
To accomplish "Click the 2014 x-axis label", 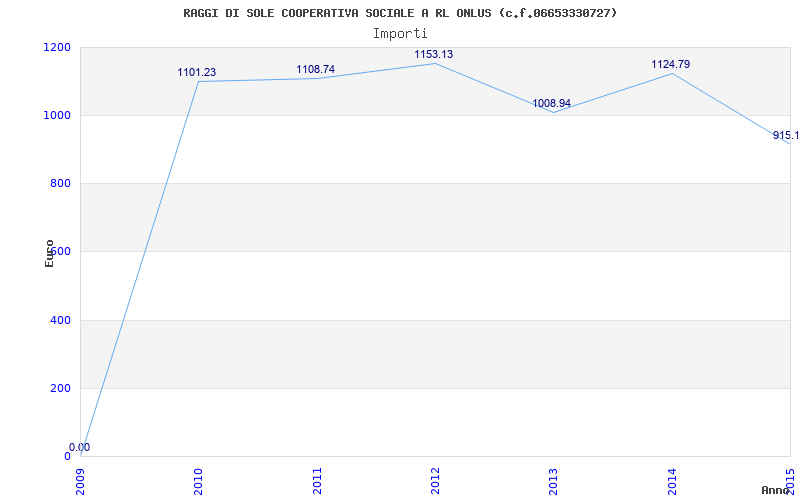I will 672,481.
